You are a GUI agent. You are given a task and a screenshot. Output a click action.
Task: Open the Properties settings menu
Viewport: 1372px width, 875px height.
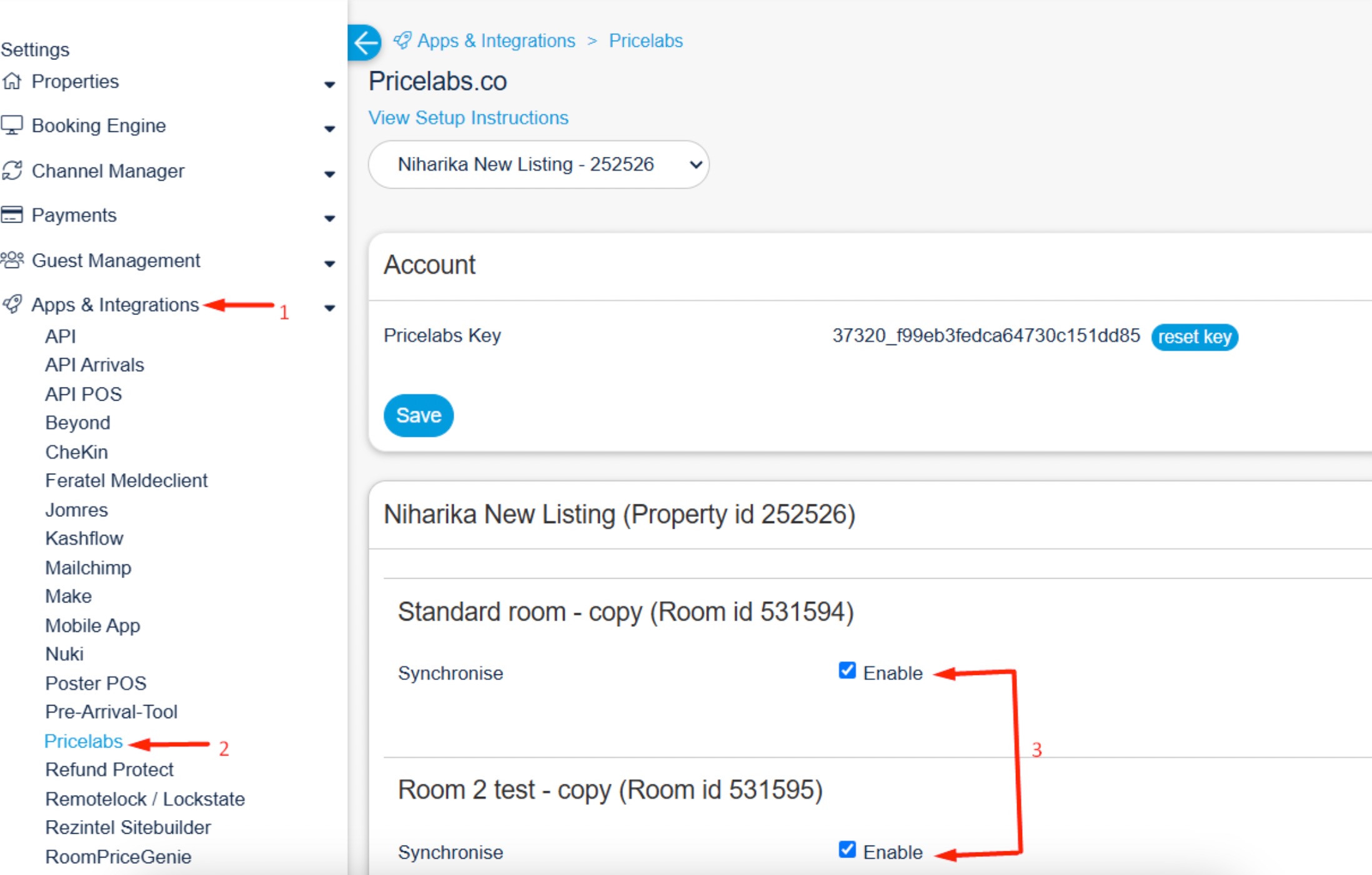[75, 81]
